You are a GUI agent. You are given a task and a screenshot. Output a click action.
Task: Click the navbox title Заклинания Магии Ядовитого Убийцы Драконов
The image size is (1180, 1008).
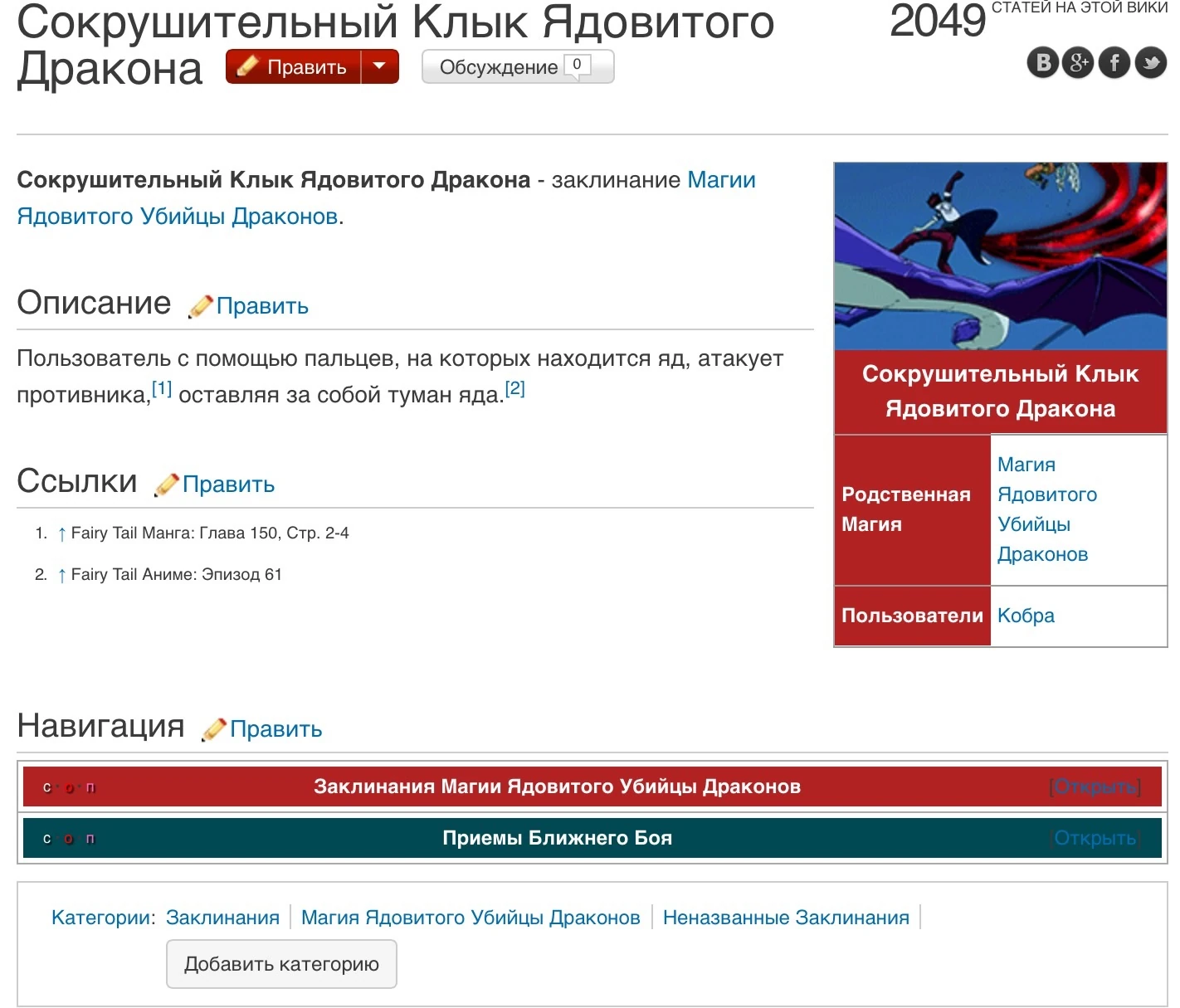pyautogui.click(x=557, y=786)
